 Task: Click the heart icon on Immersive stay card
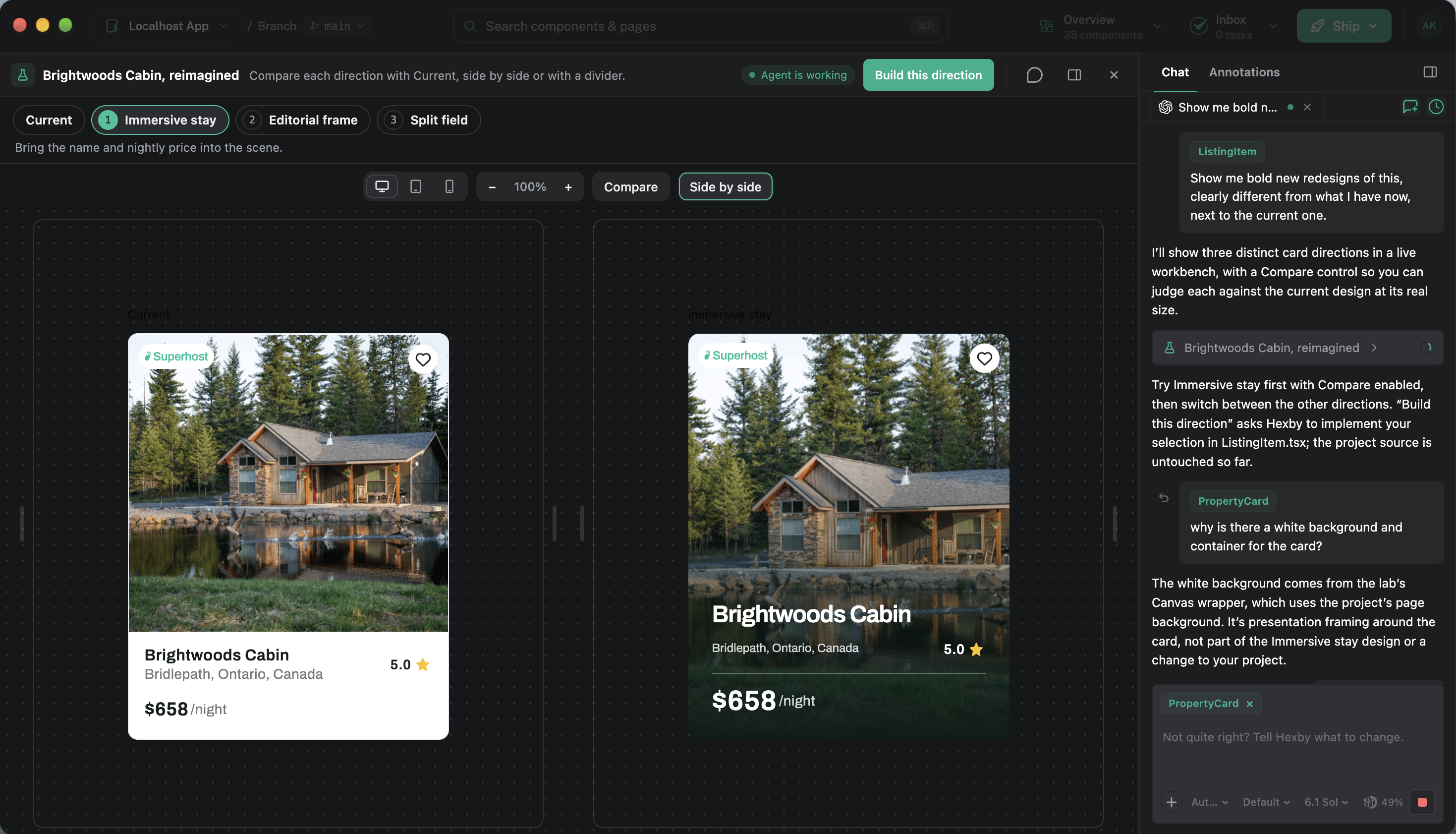point(984,358)
